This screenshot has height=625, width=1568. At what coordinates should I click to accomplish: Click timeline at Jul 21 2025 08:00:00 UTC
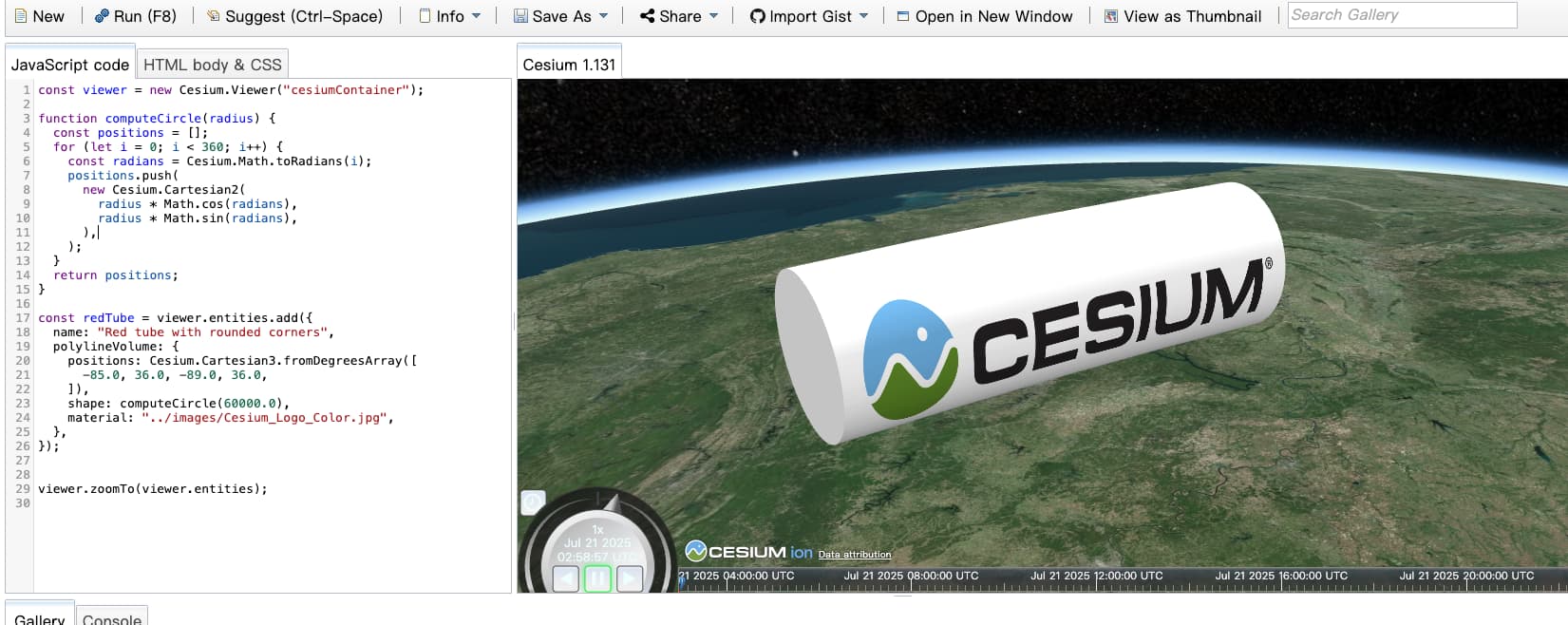tap(911, 576)
